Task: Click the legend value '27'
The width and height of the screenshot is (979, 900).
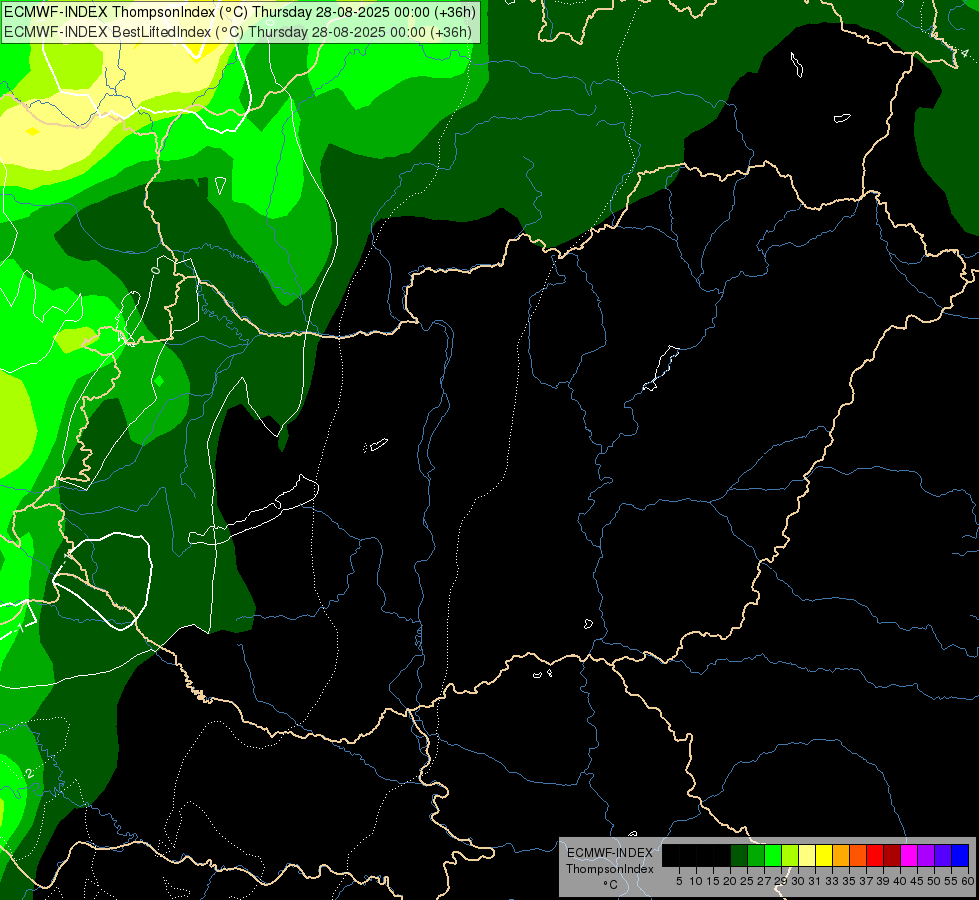Action: pos(765,881)
